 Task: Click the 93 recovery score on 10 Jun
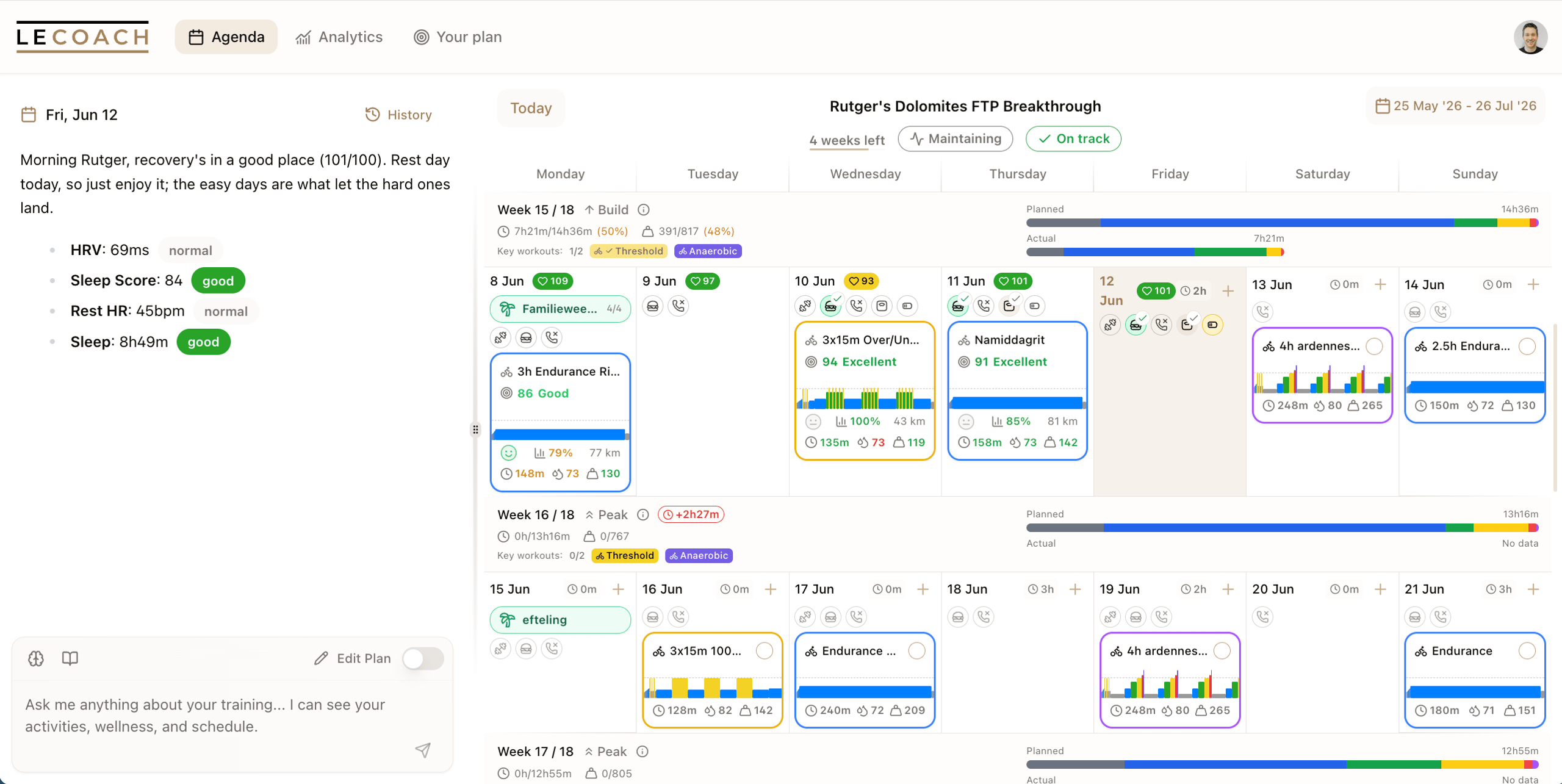862,281
